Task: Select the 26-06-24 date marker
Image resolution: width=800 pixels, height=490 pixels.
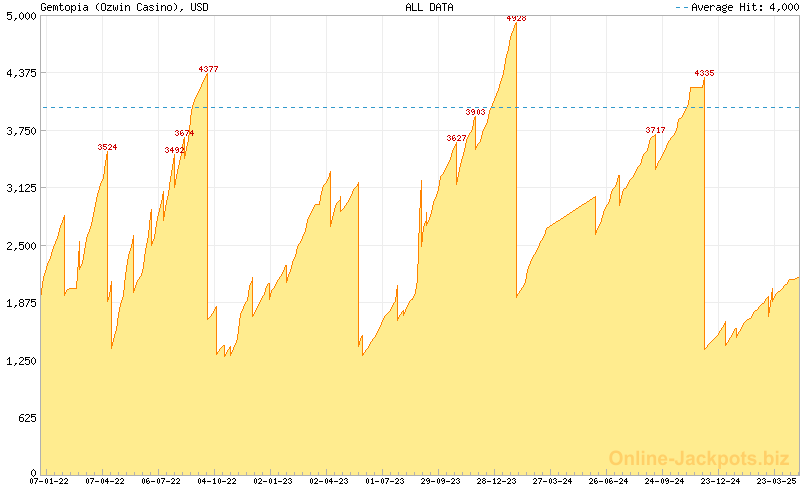Action: (609, 481)
